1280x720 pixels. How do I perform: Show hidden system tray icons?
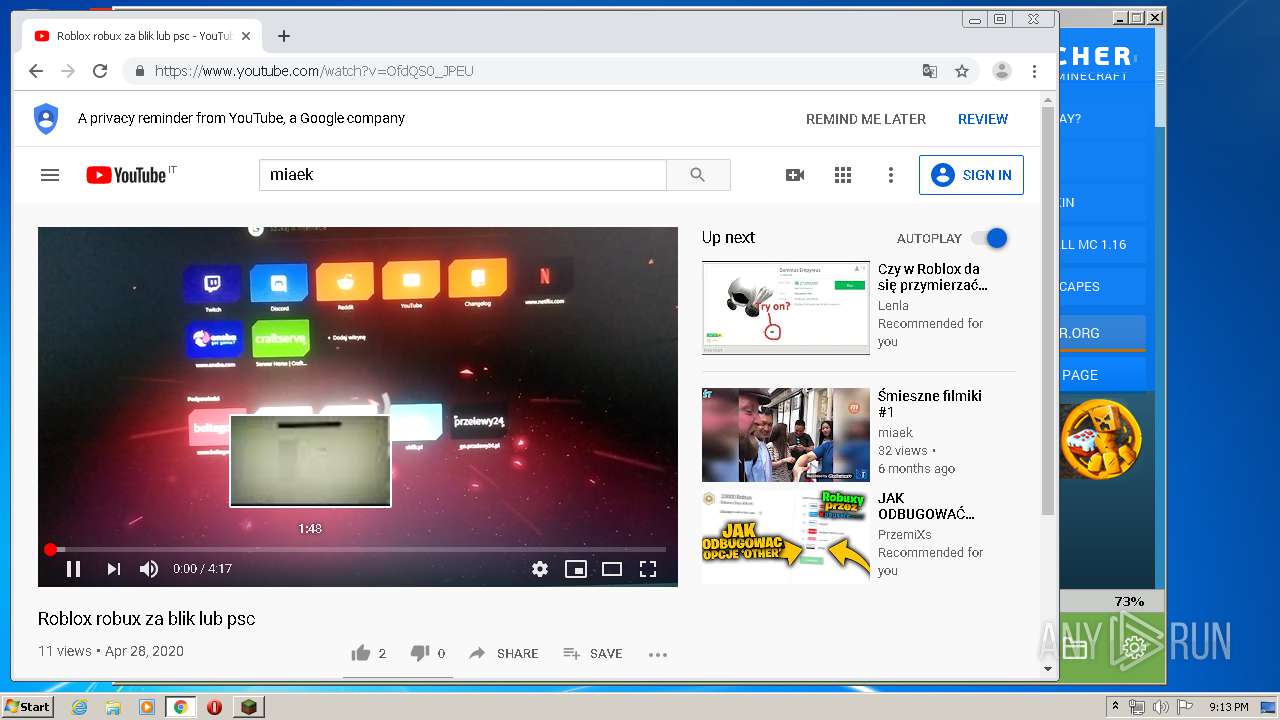click(1115, 707)
